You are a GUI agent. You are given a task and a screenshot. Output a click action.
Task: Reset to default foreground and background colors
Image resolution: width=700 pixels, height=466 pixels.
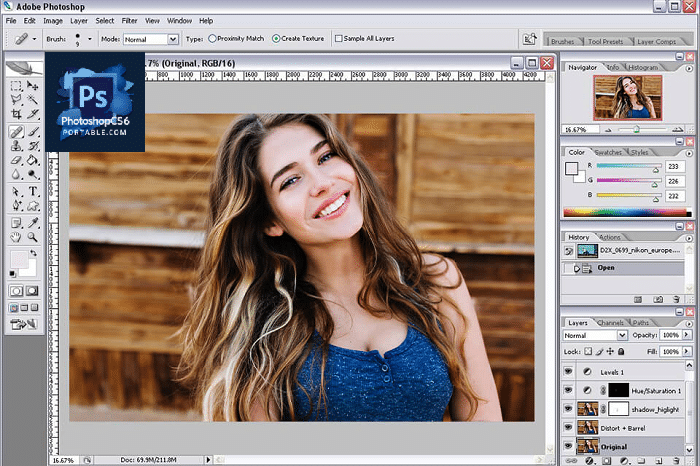[x=12, y=274]
